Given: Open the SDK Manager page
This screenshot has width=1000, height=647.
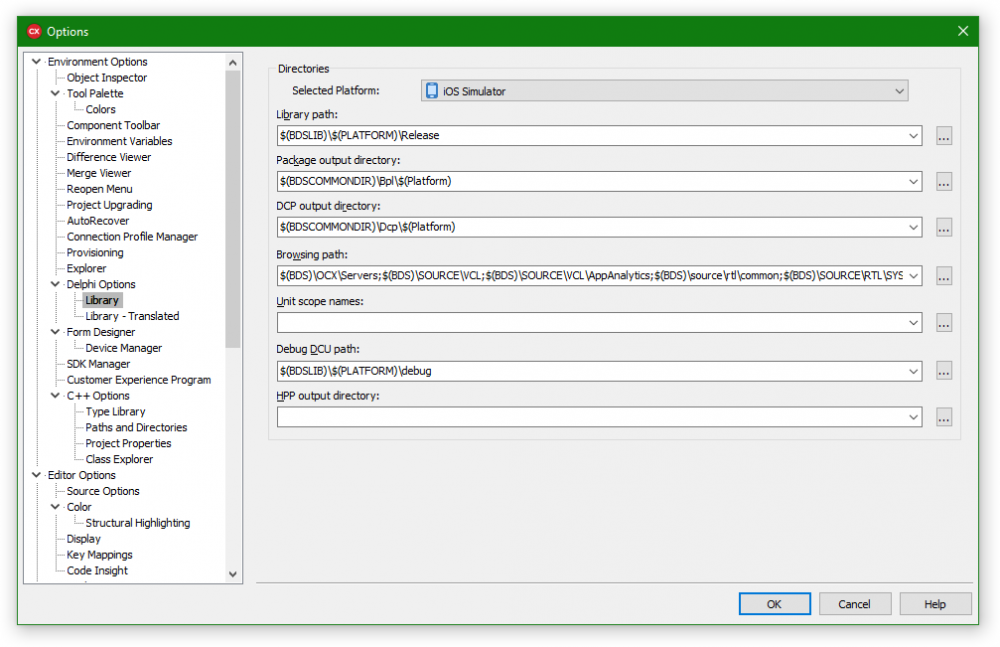Looking at the screenshot, I should pyautogui.click(x=98, y=364).
